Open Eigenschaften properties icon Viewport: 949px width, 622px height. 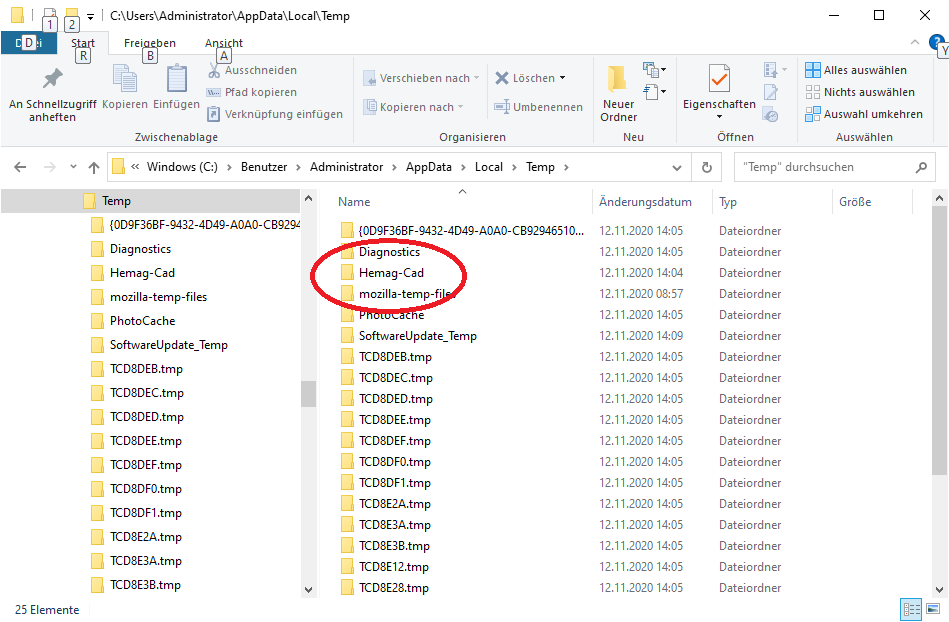pos(719,80)
